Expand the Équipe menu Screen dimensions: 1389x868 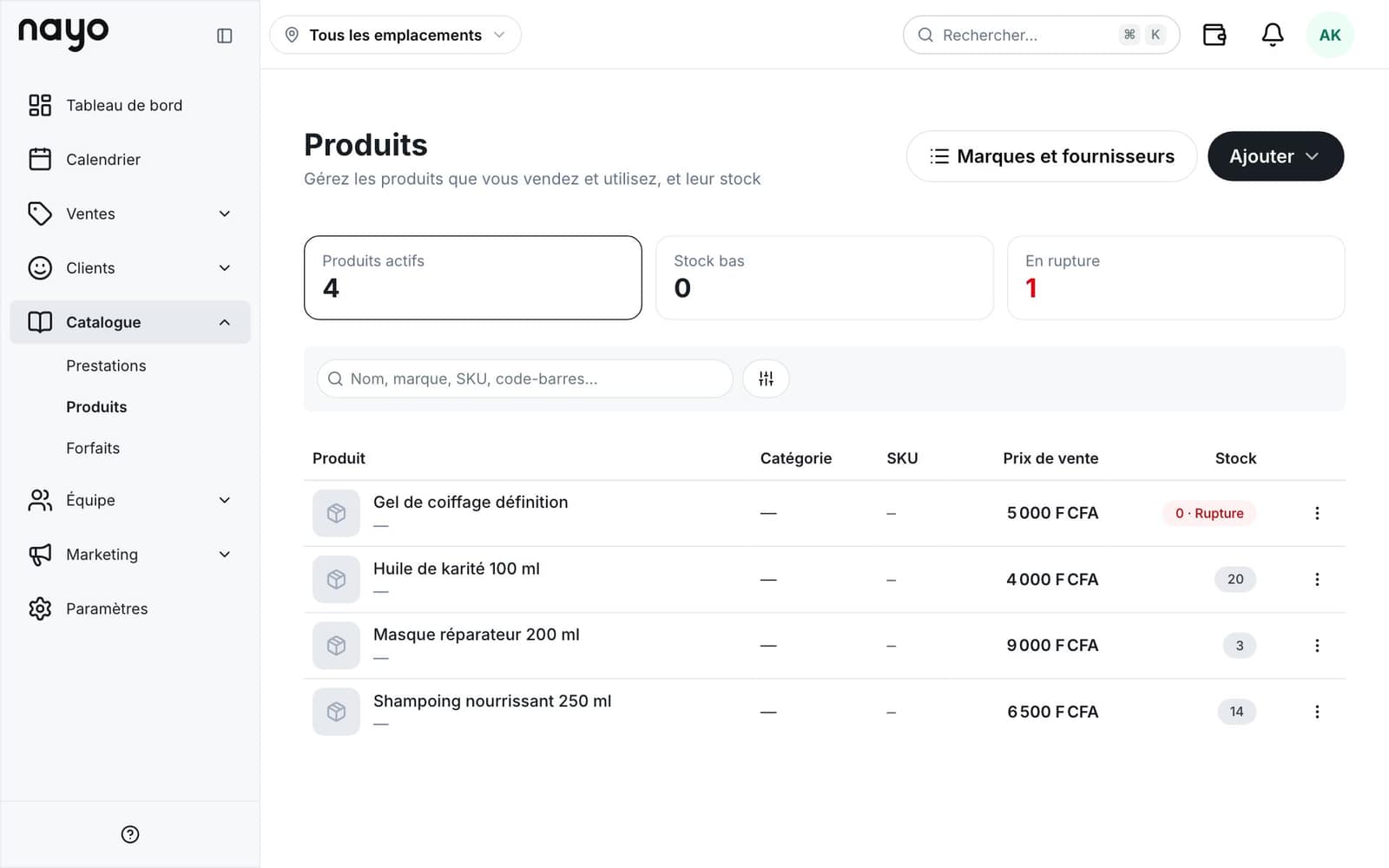[130, 500]
